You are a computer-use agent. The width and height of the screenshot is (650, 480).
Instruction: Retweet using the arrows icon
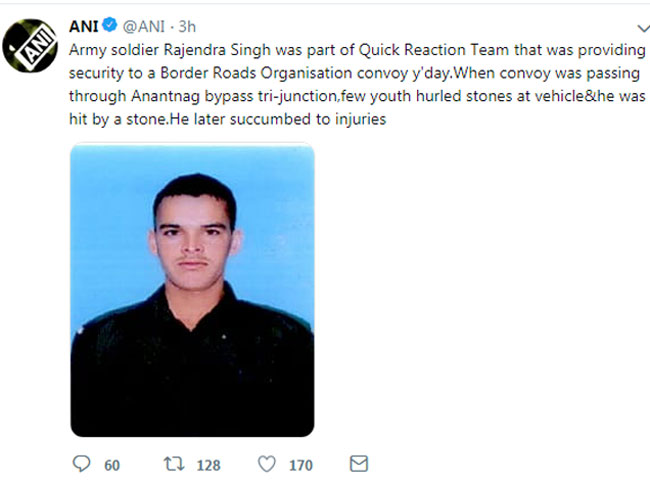tap(174, 464)
